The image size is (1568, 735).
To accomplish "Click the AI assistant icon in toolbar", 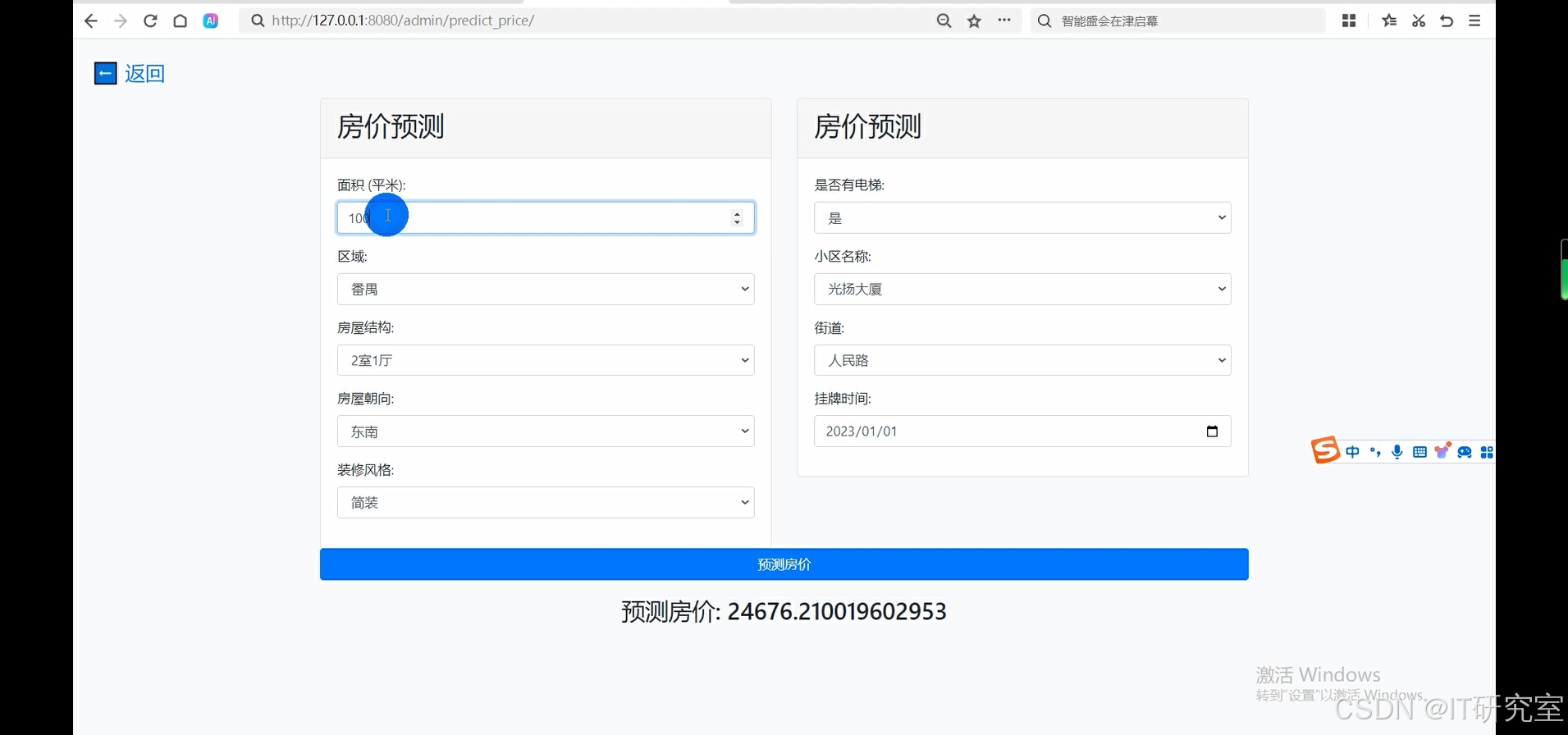I will (211, 21).
